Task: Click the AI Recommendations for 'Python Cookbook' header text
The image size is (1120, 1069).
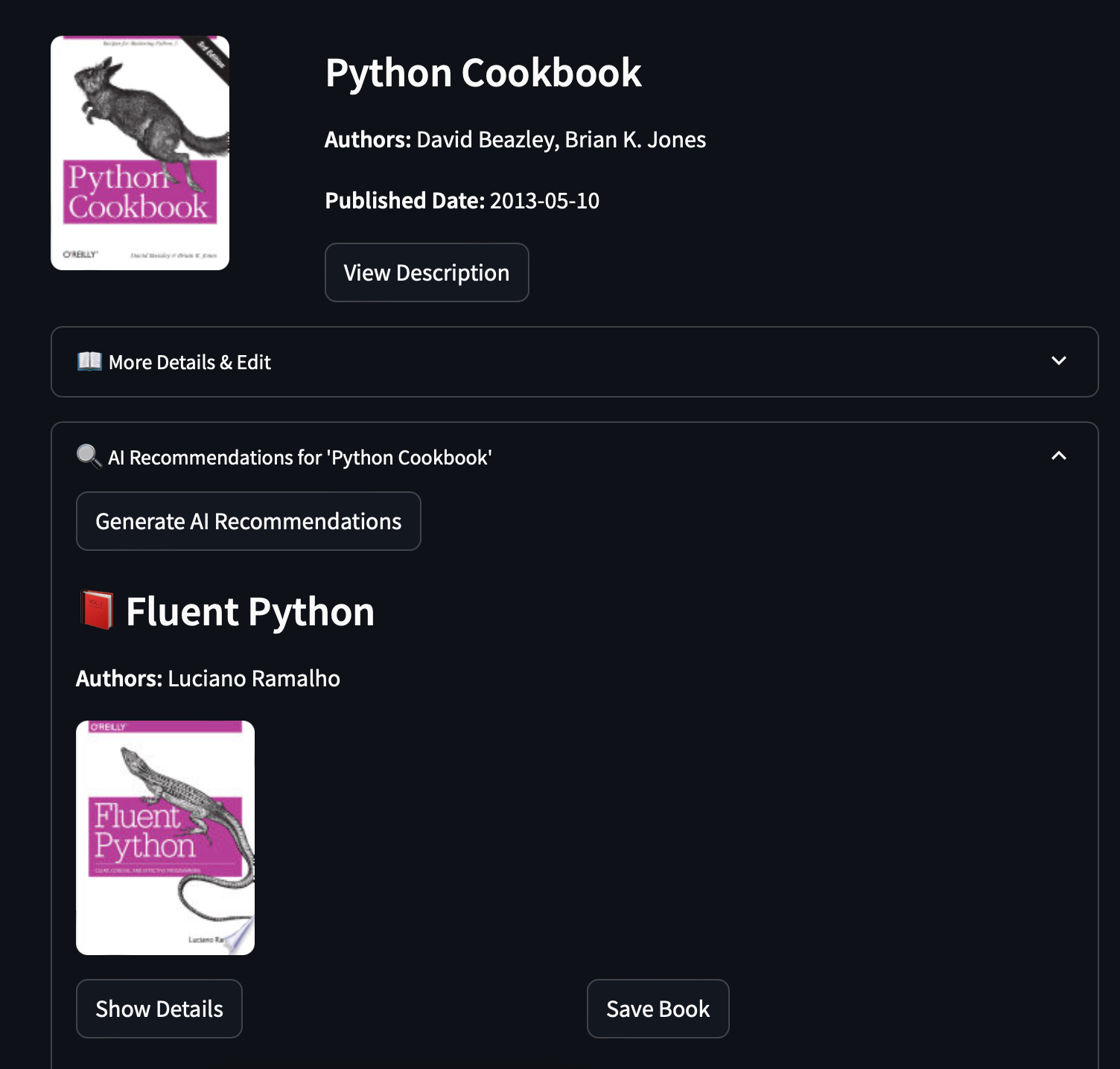Action: tap(299, 457)
